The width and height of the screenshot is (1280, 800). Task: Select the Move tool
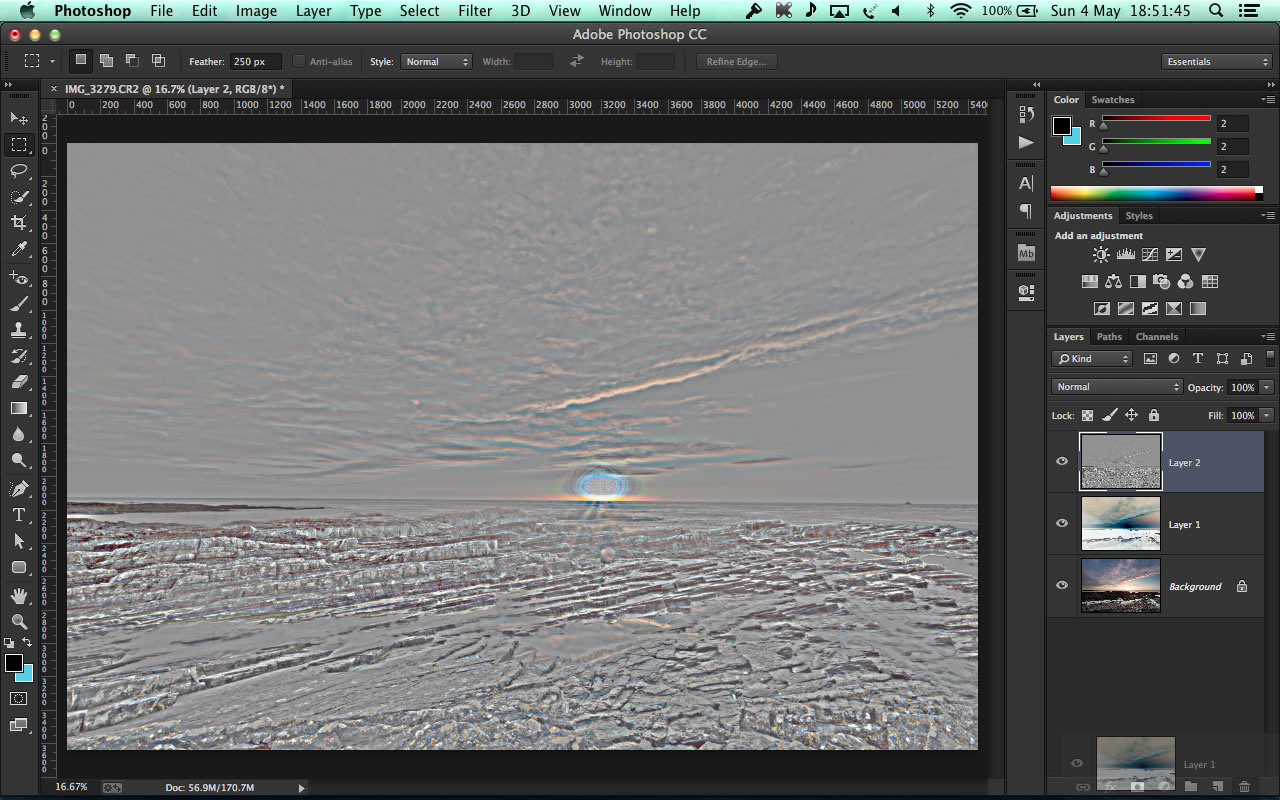18,118
